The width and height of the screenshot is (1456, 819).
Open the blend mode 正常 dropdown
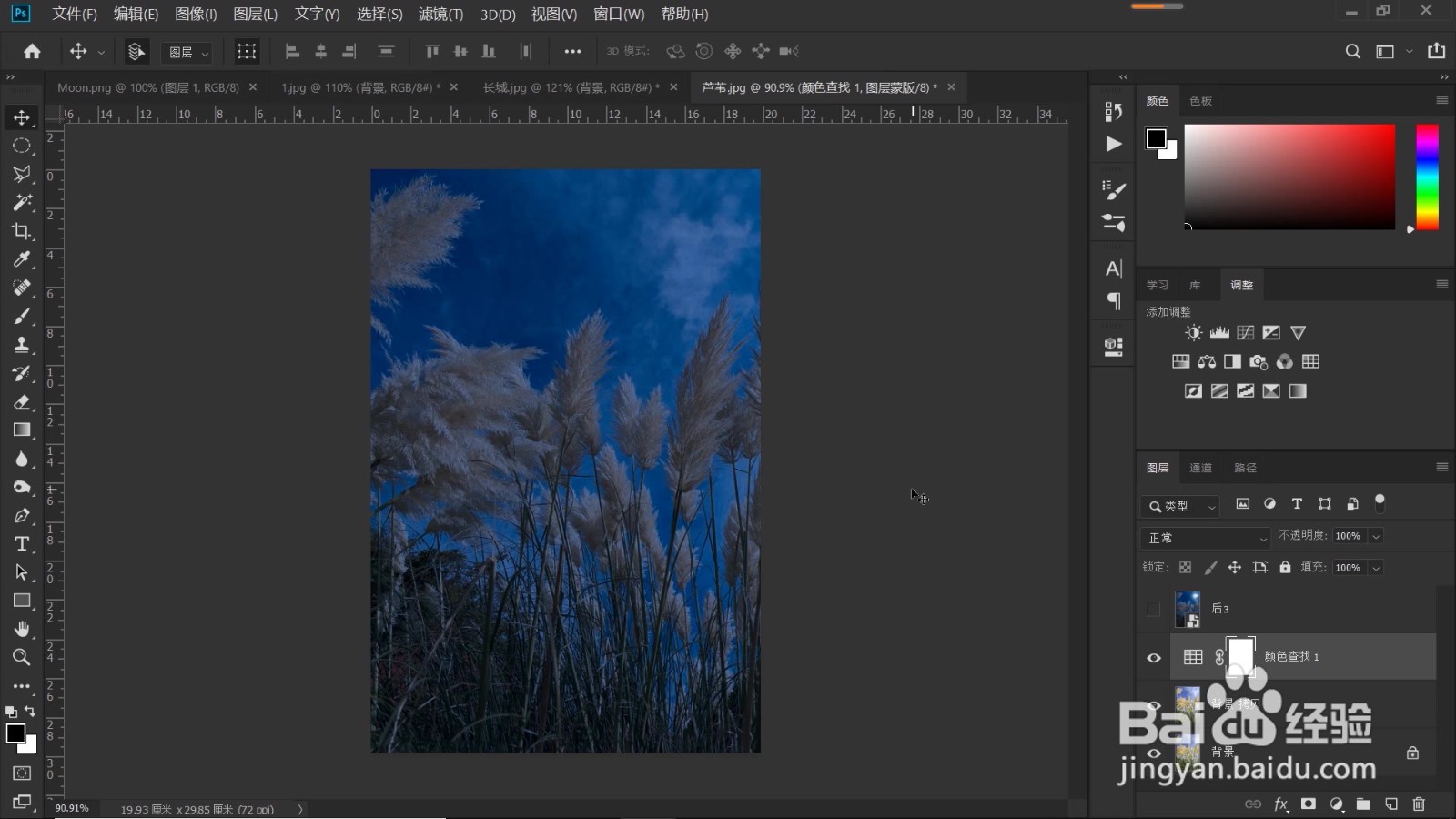click(x=1205, y=538)
